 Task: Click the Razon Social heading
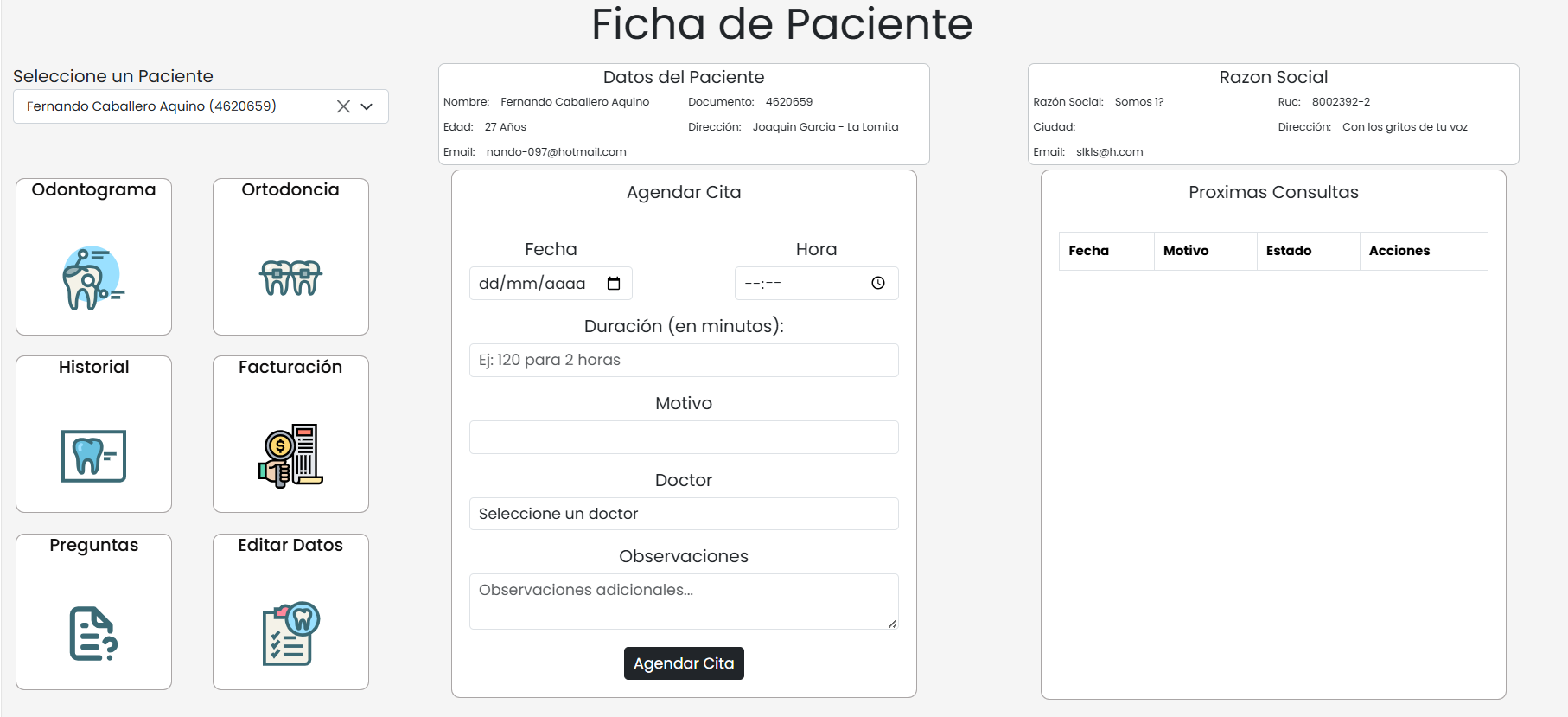coord(1273,77)
